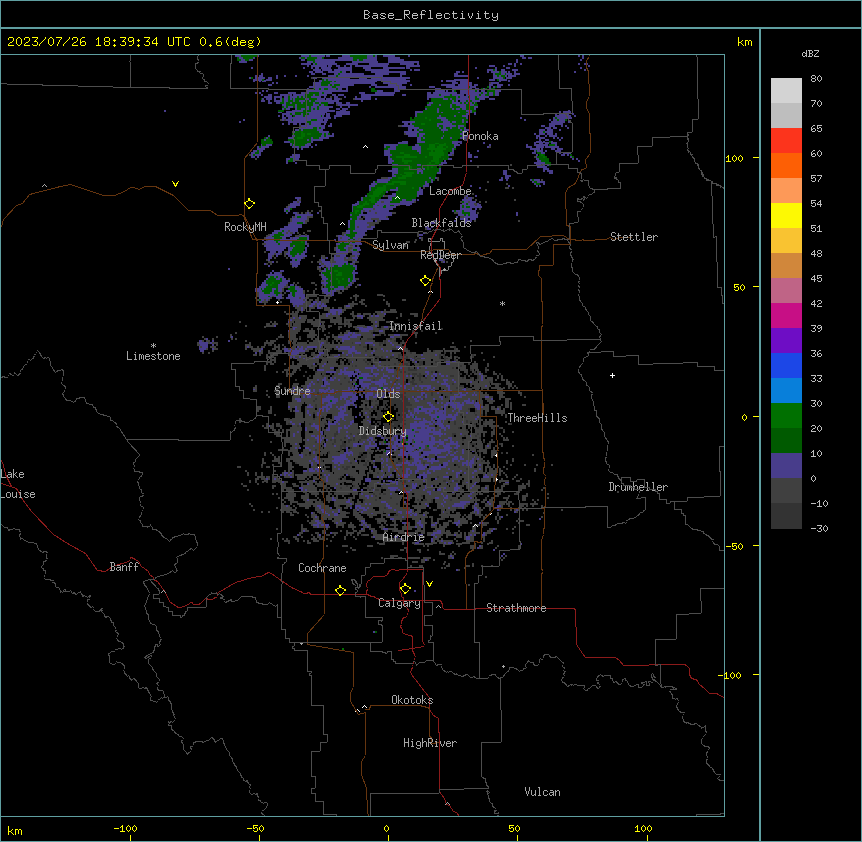Click the 2023/07/26 18:39:34 UTC timestamp
862x842 pixels.
tap(99, 42)
